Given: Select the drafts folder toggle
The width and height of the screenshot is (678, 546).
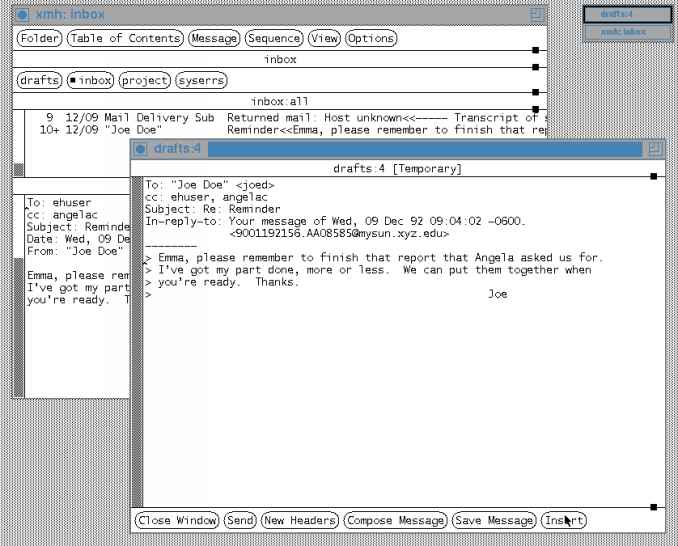Looking at the screenshot, I should point(38,80).
